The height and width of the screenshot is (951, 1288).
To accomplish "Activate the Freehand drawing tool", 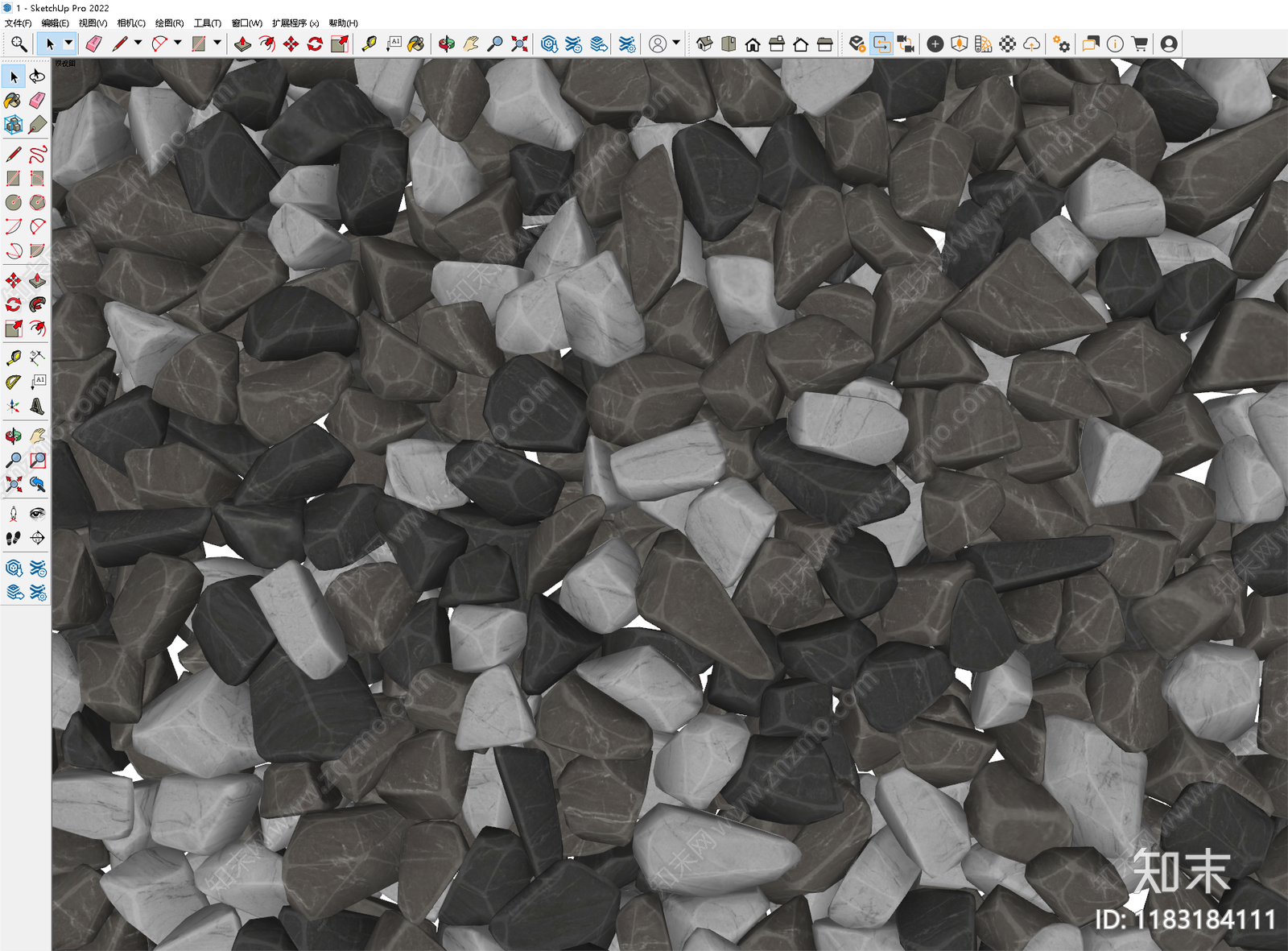I will (37, 154).
